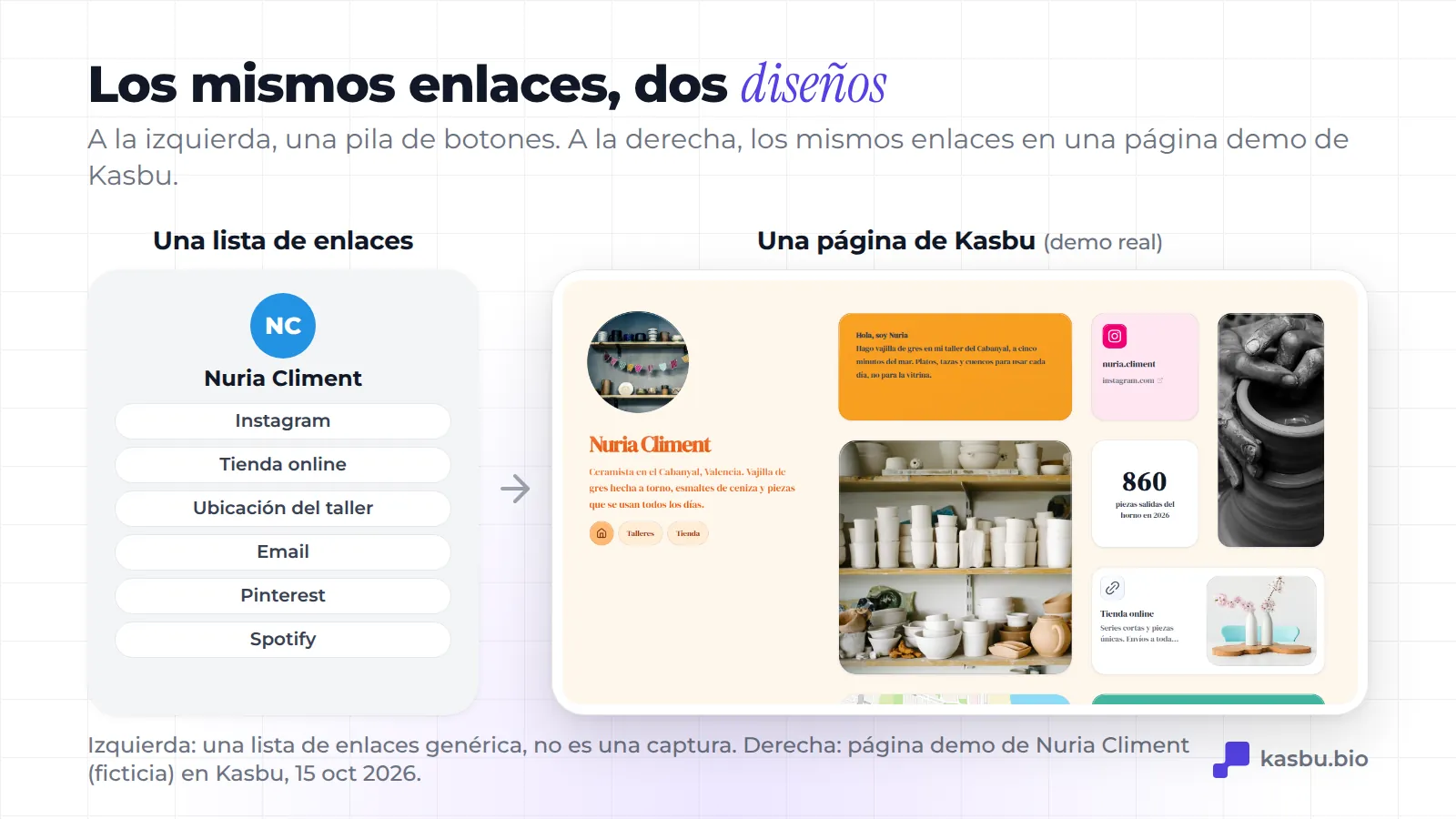This screenshot has width=1456, height=819.
Task: Click the Instagram logo icon in pink card
Action: 1114,336
